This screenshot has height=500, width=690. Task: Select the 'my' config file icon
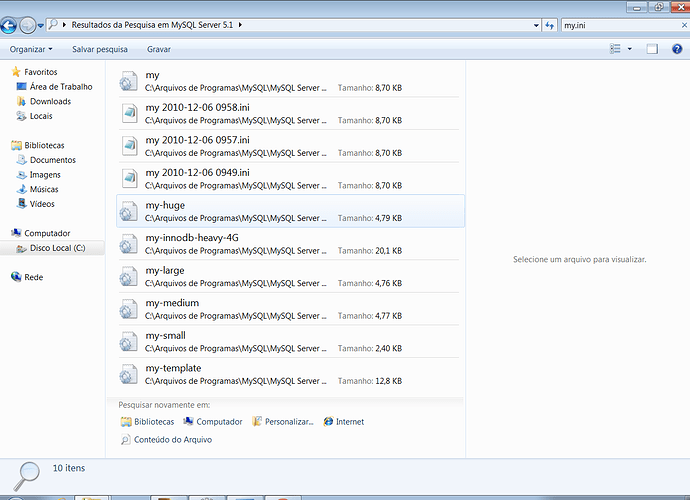(x=128, y=81)
